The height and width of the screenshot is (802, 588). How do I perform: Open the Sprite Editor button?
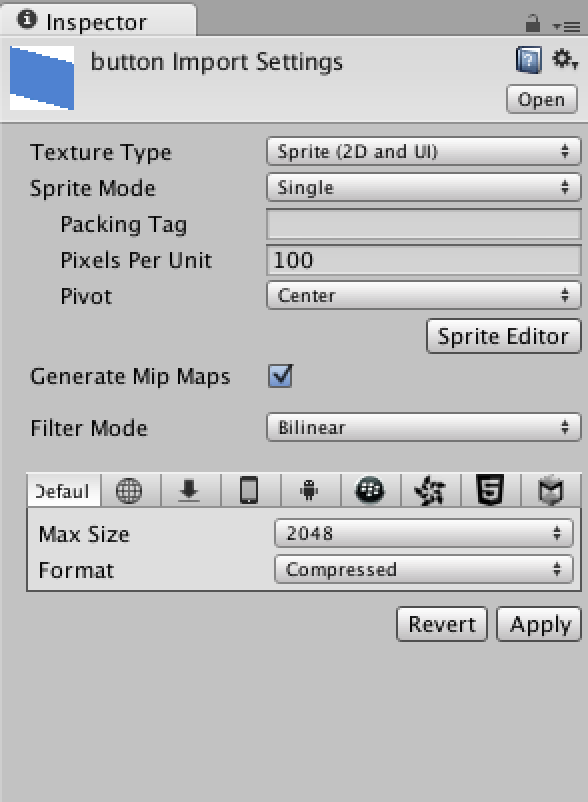pyautogui.click(x=504, y=336)
